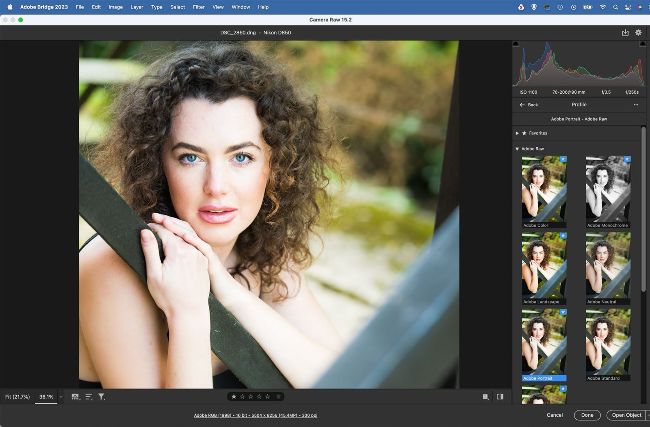650x427 pixels.
Task: Toggle before/after view icon
Action: click(x=500, y=397)
